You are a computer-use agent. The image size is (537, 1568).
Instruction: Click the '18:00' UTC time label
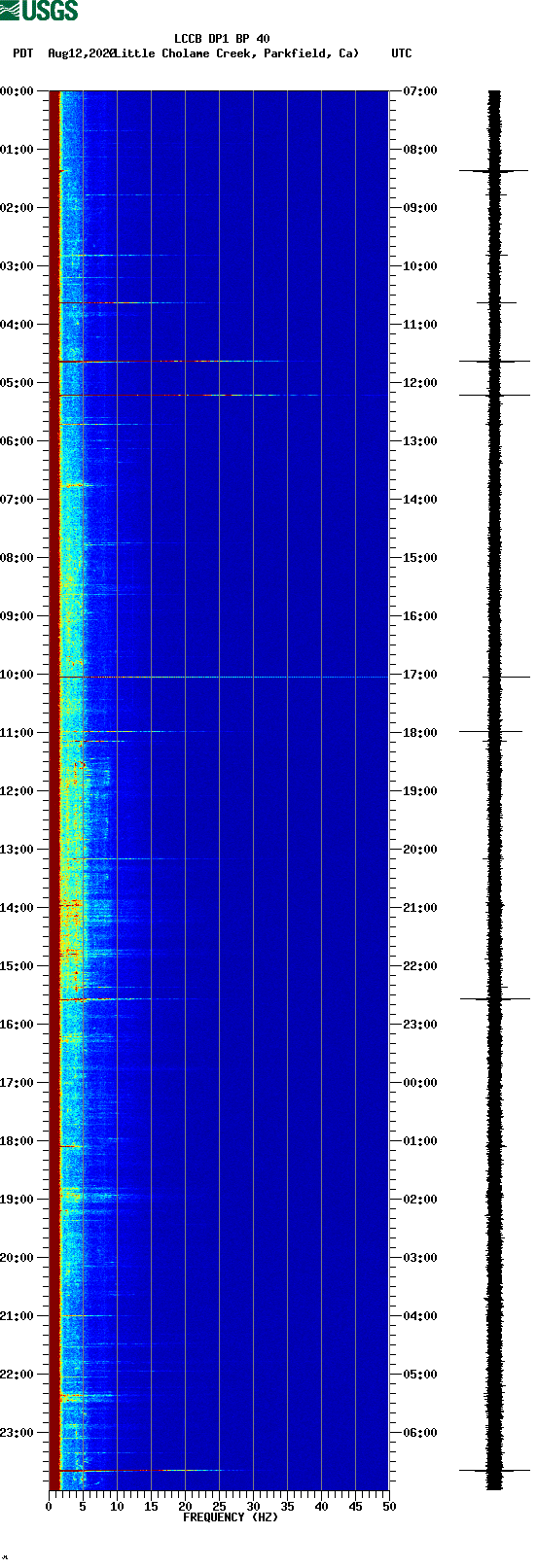(x=420, y=733)
